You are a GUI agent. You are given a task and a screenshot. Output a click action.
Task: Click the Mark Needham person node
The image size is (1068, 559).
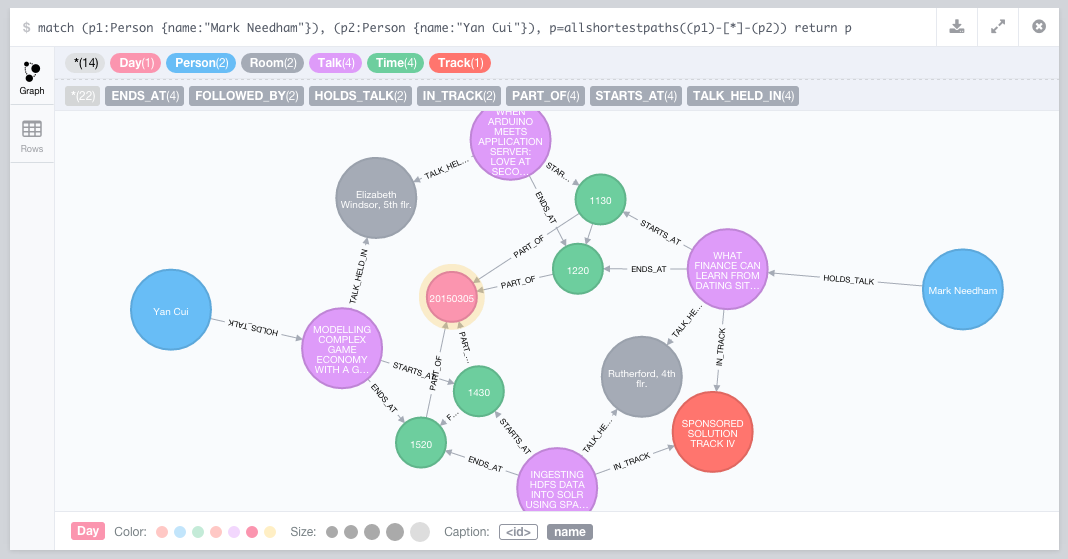pyautogui.click(x=962, y=290)
